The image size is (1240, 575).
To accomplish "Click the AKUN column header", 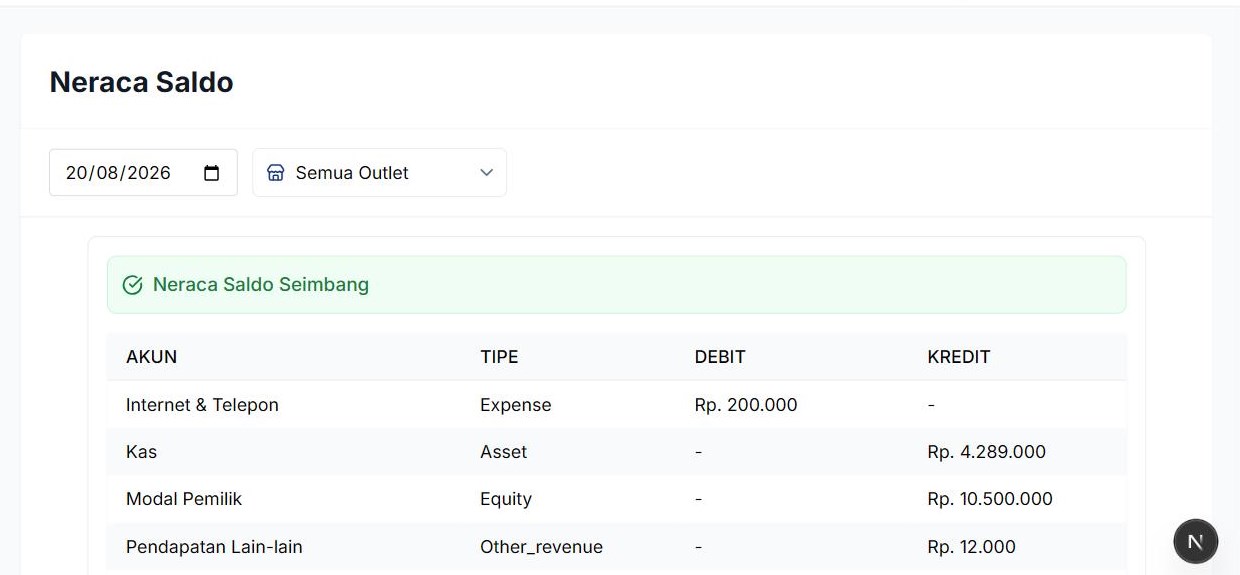I will 151,357.
